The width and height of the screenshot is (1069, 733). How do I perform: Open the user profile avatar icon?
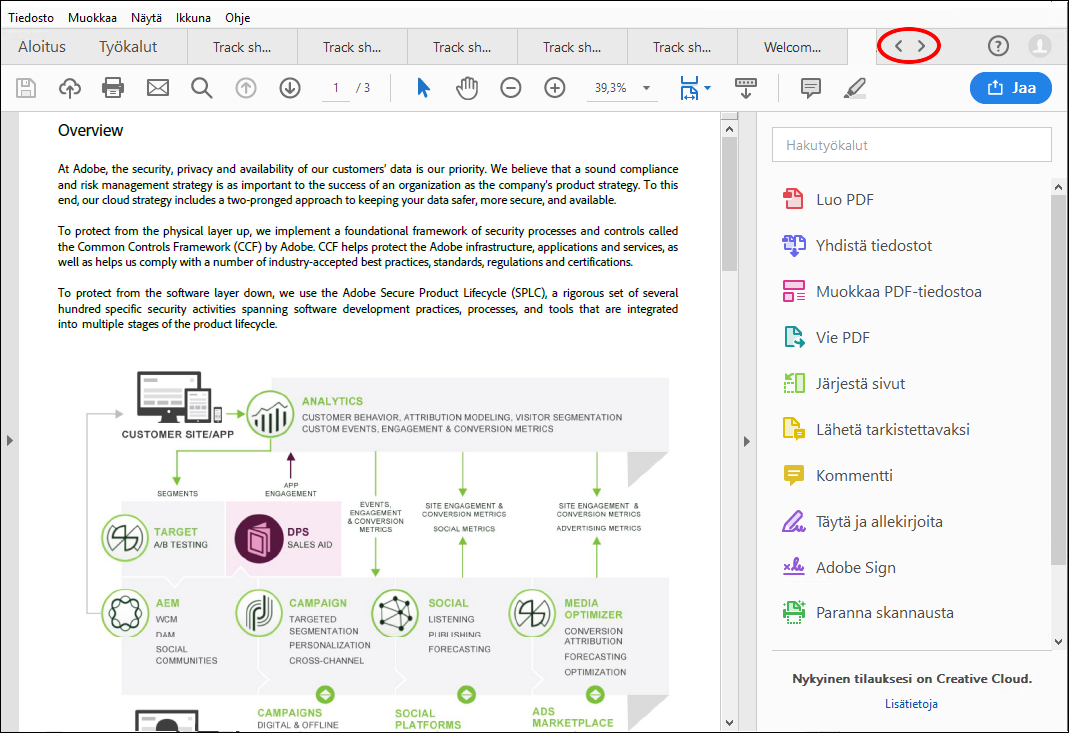coord(1039,46)
